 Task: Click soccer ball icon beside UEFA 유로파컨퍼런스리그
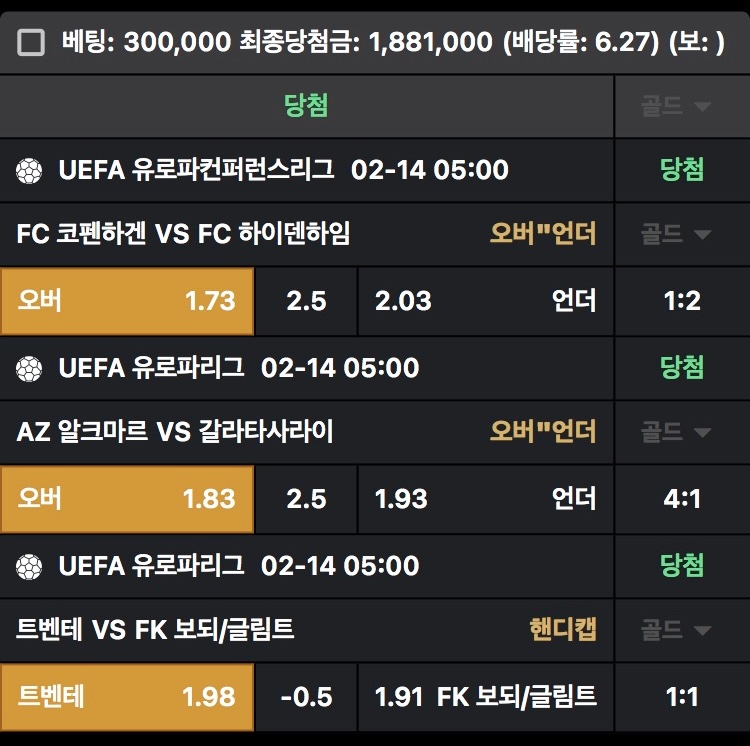(29, 171)
